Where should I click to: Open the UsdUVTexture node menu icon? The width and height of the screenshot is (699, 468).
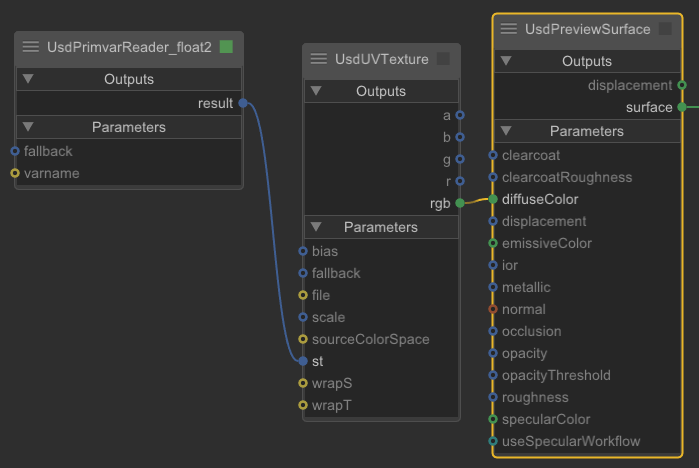click(319, 59)
